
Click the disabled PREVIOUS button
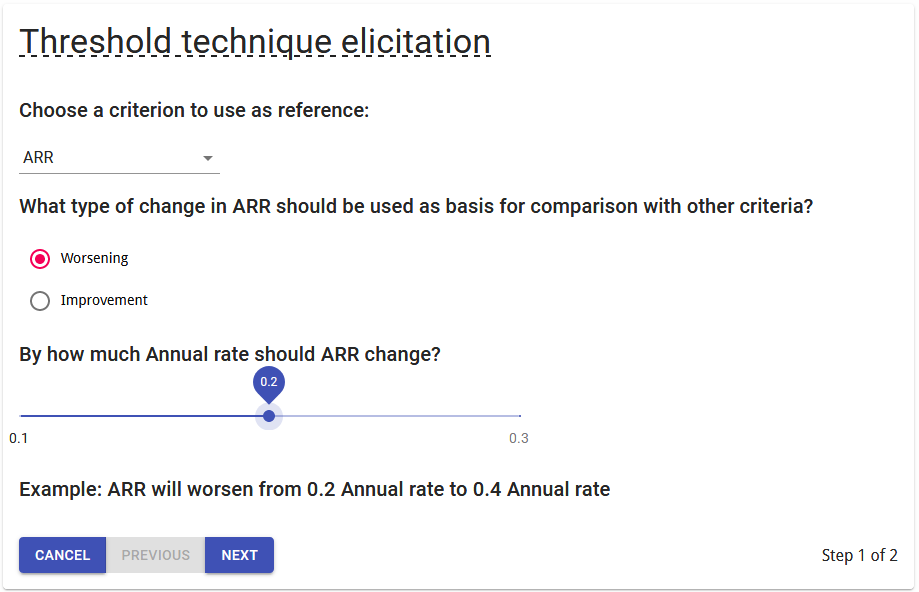click(x=155, y=555)
